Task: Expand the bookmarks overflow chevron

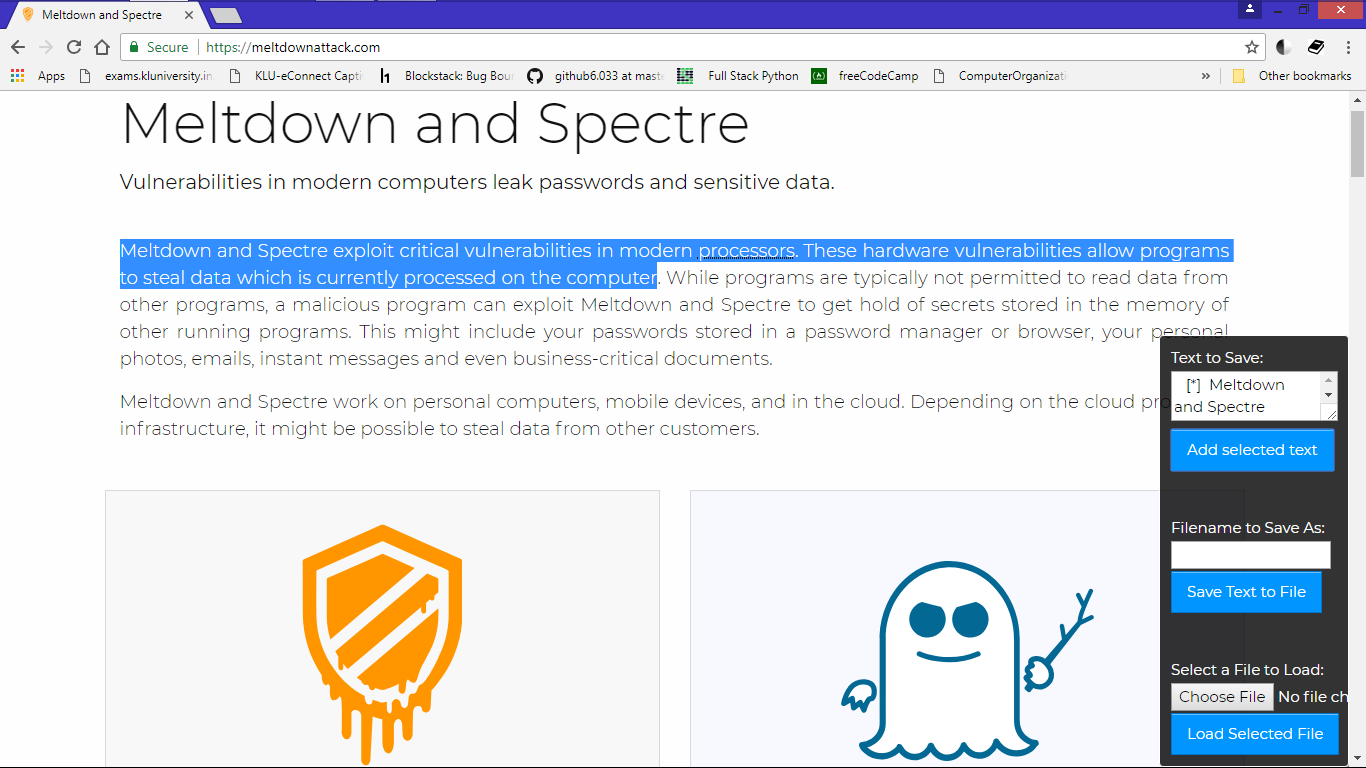Action: (1205, 75)
